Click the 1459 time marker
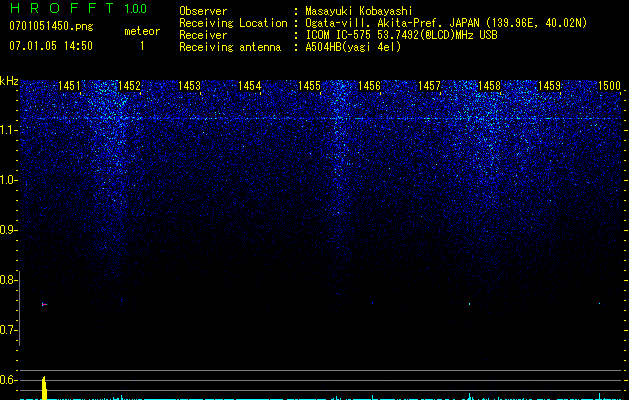The height and width of the screenshot is (400, 629). [549, 86]
